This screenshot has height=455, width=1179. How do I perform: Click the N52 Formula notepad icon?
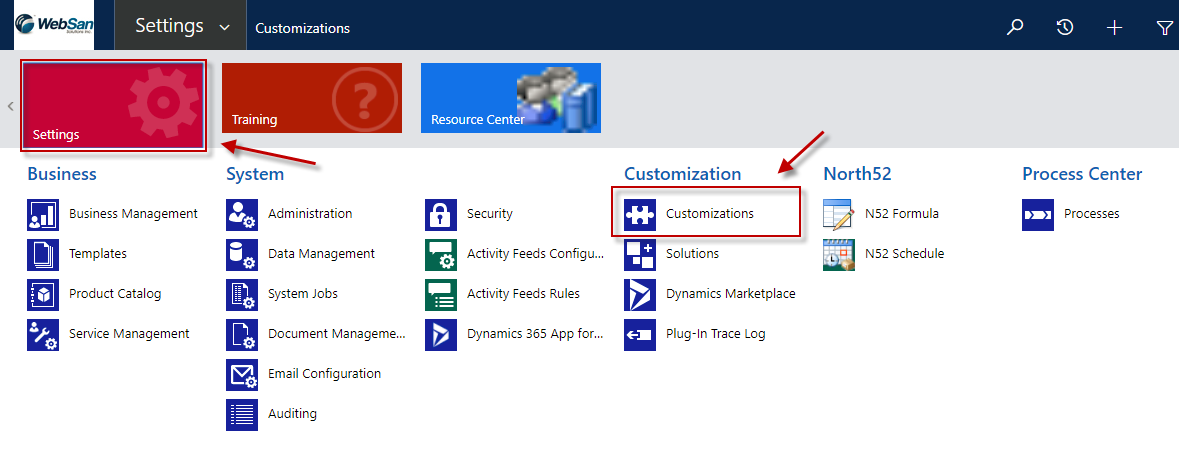tap(839, 214)
